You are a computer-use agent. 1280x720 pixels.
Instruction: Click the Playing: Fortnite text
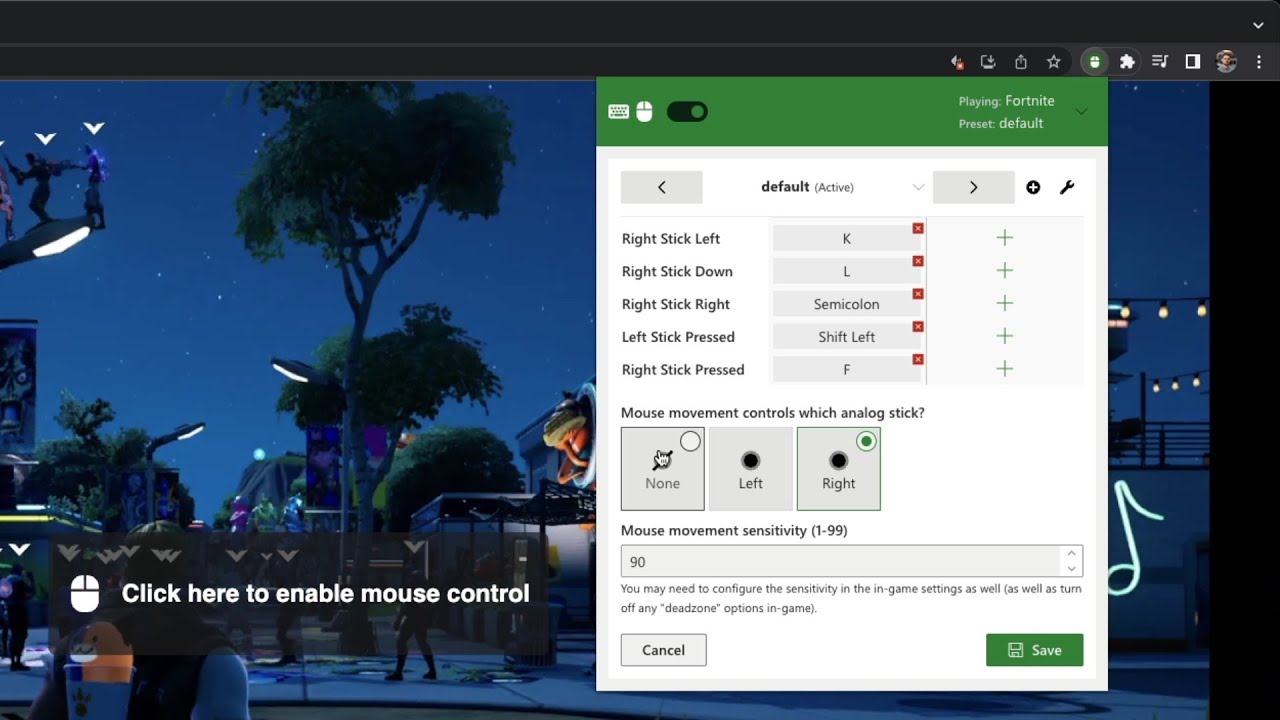[1006, 101]
